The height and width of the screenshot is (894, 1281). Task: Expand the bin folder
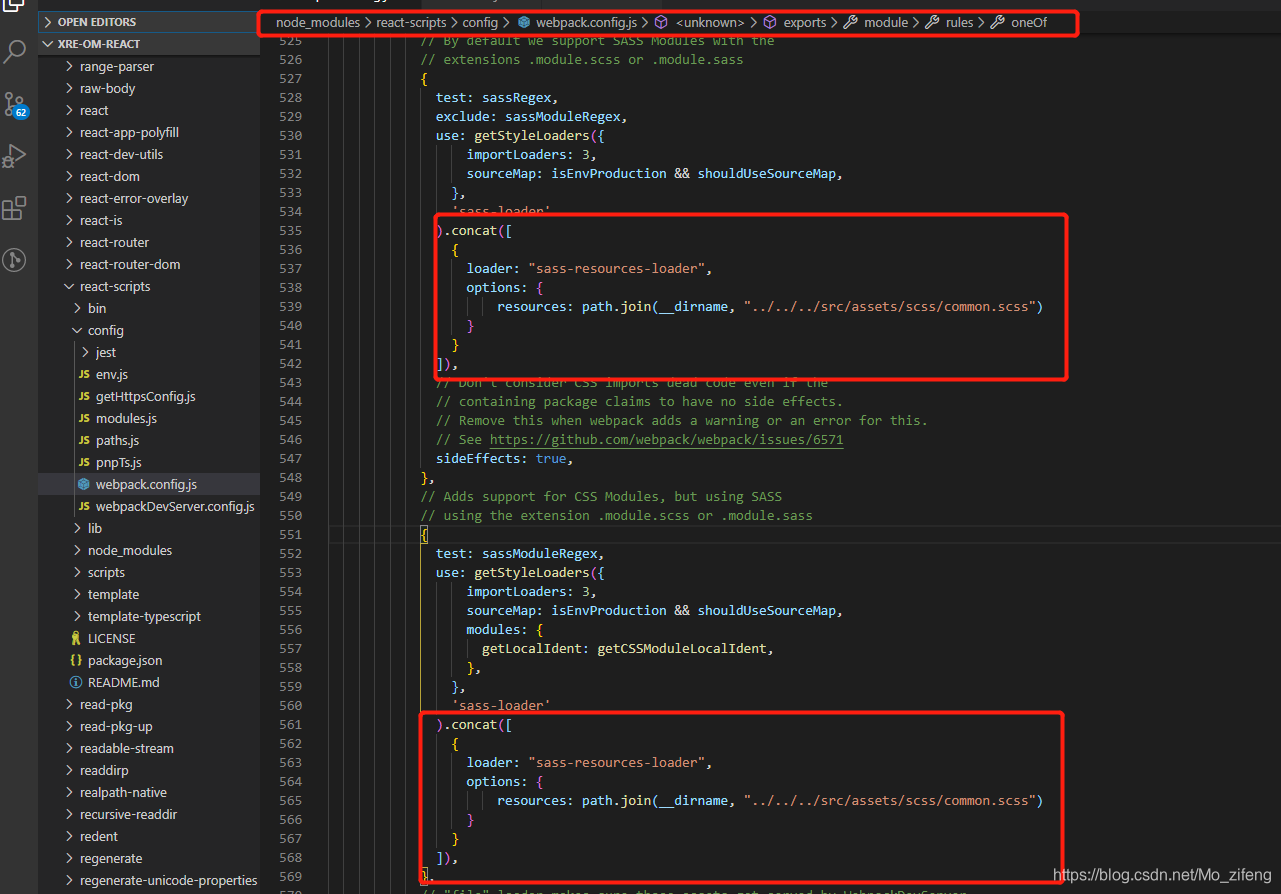[x=77, y=308]
